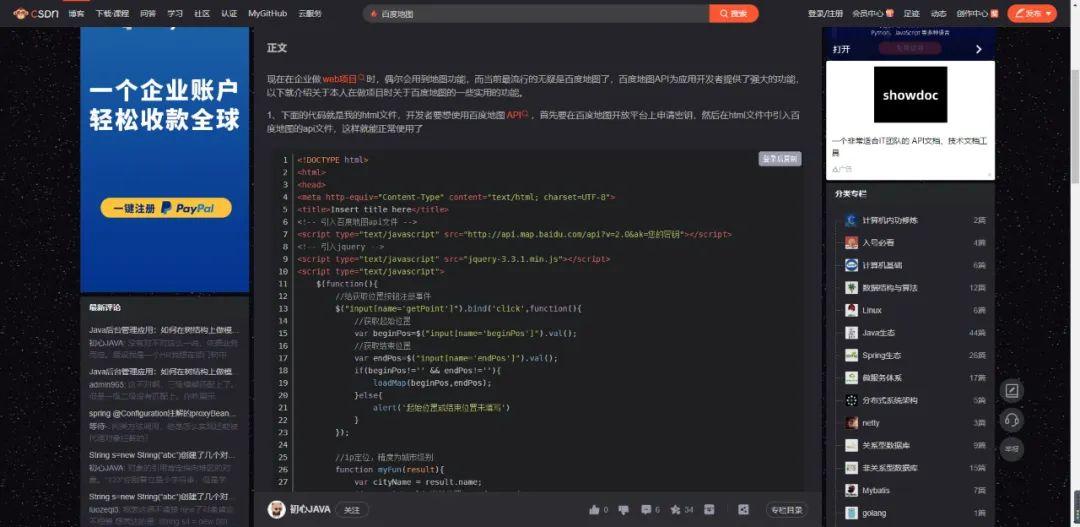Open the 动态 updates link
Viewport: 1080px width, 527px height.
(938, 13)
